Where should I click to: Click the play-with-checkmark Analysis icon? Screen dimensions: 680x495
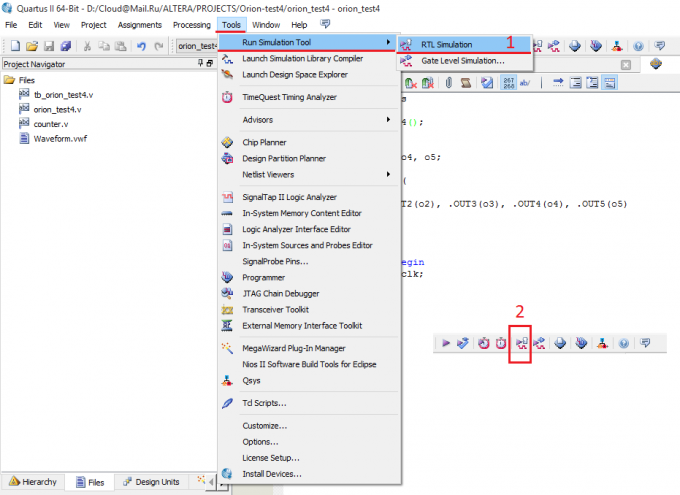(463, 343)
